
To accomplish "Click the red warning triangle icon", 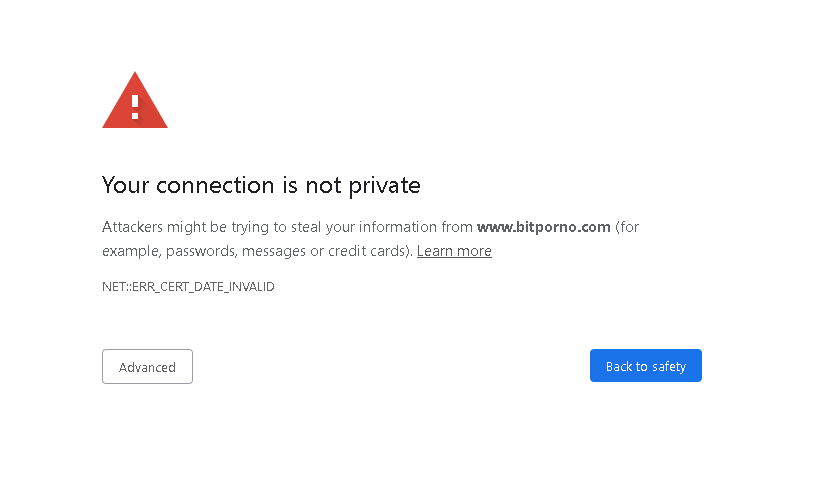I will pyautogui.click(x=135, y=100).
